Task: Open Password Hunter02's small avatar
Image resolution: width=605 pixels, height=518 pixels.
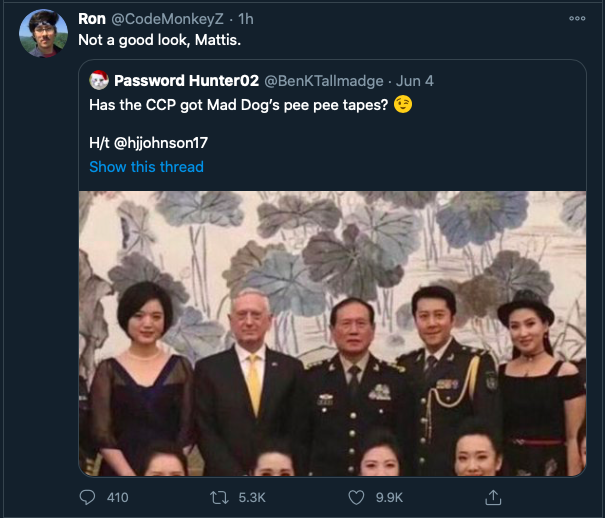Action: point(99,80)
